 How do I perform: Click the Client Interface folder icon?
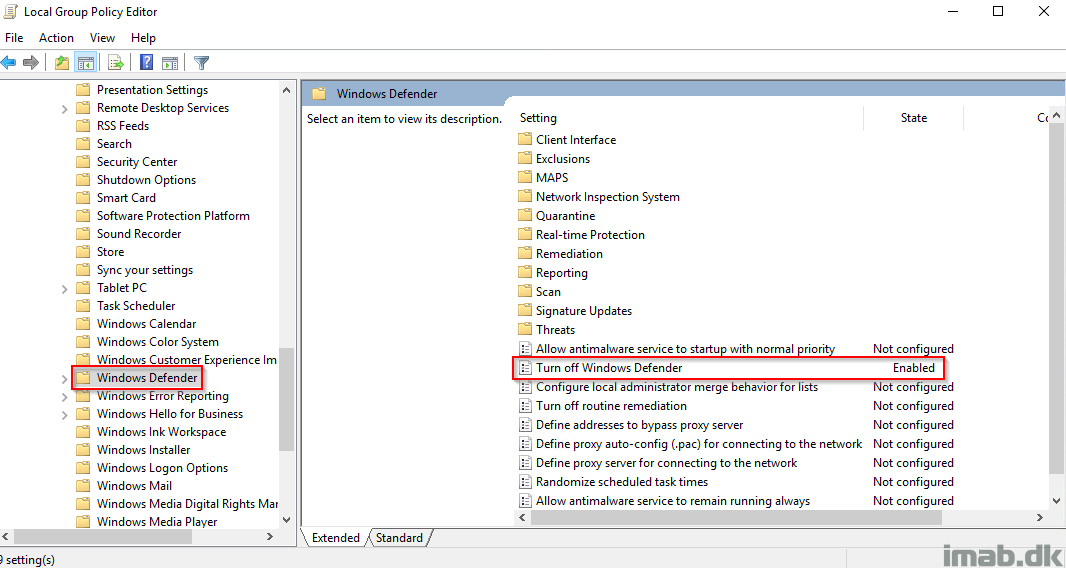(x=525, y=139)
